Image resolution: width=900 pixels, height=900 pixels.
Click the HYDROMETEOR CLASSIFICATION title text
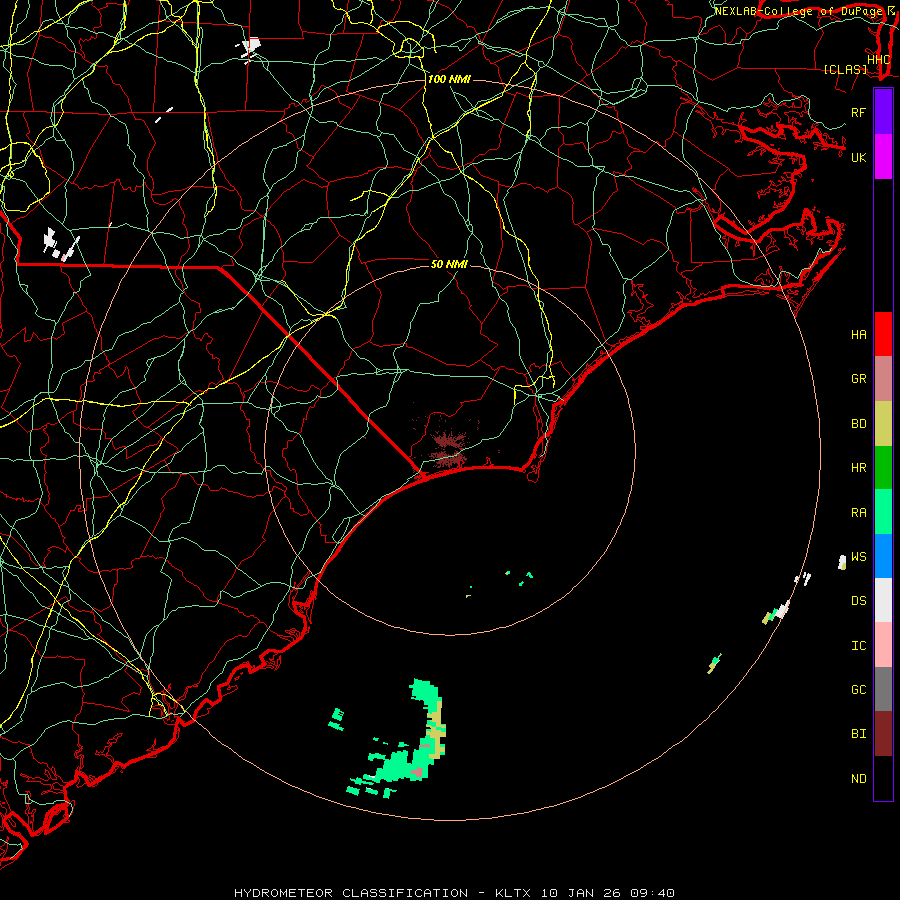[x=351, y=893]
